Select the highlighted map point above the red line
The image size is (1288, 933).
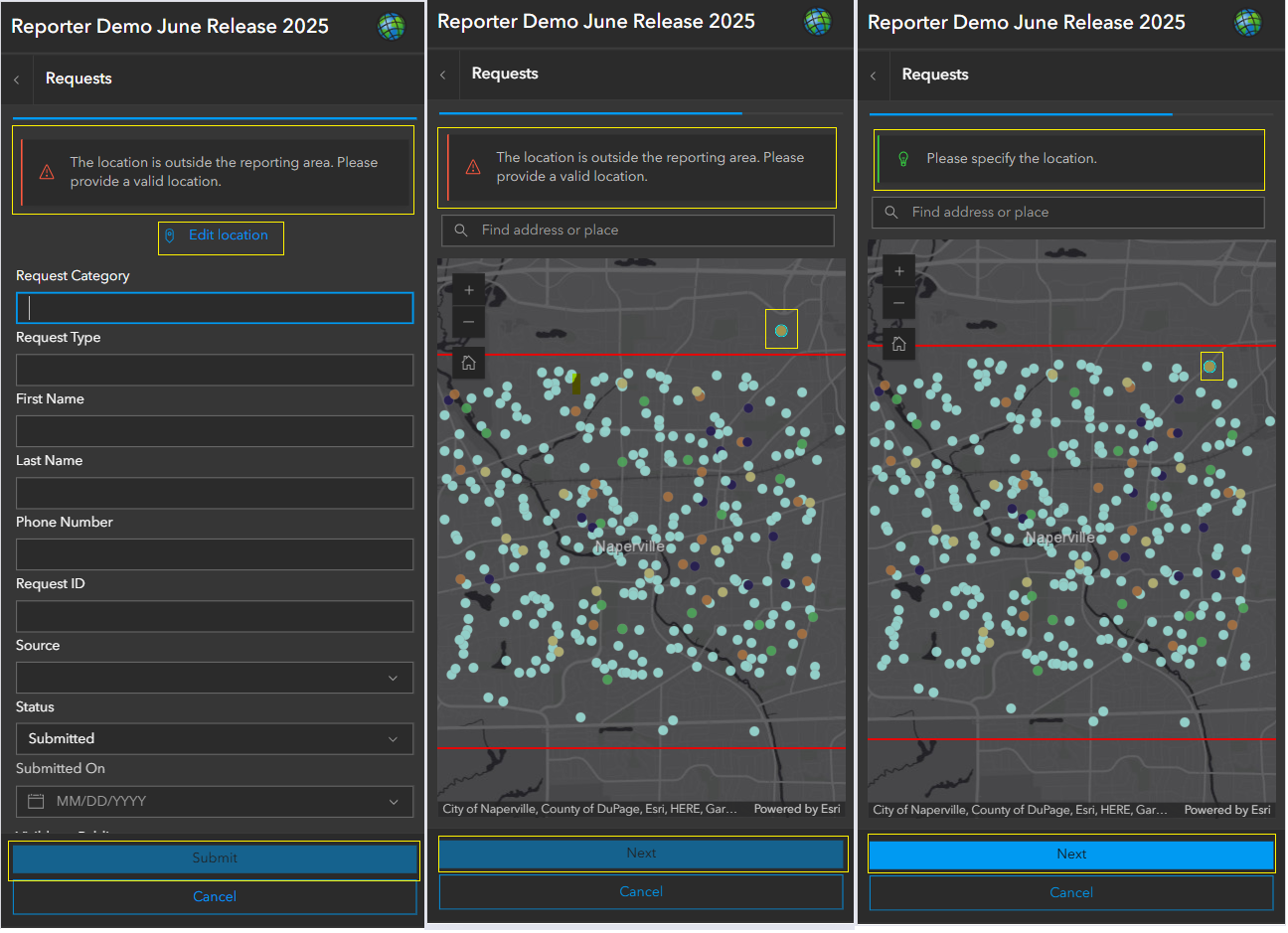(x=781, y=330)
